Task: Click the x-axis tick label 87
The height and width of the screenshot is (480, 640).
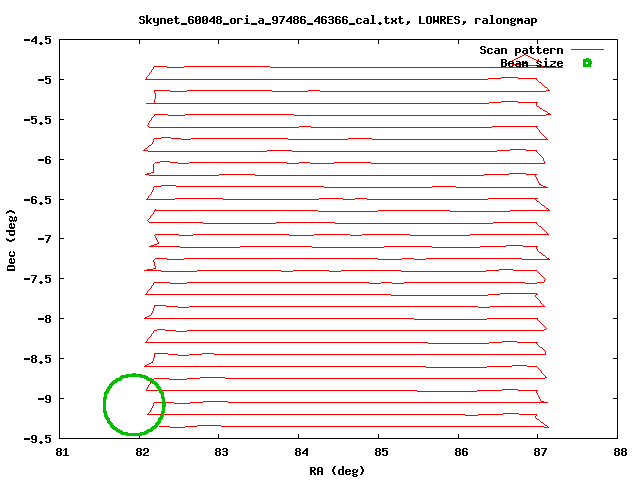Action: tap(540, 452)
